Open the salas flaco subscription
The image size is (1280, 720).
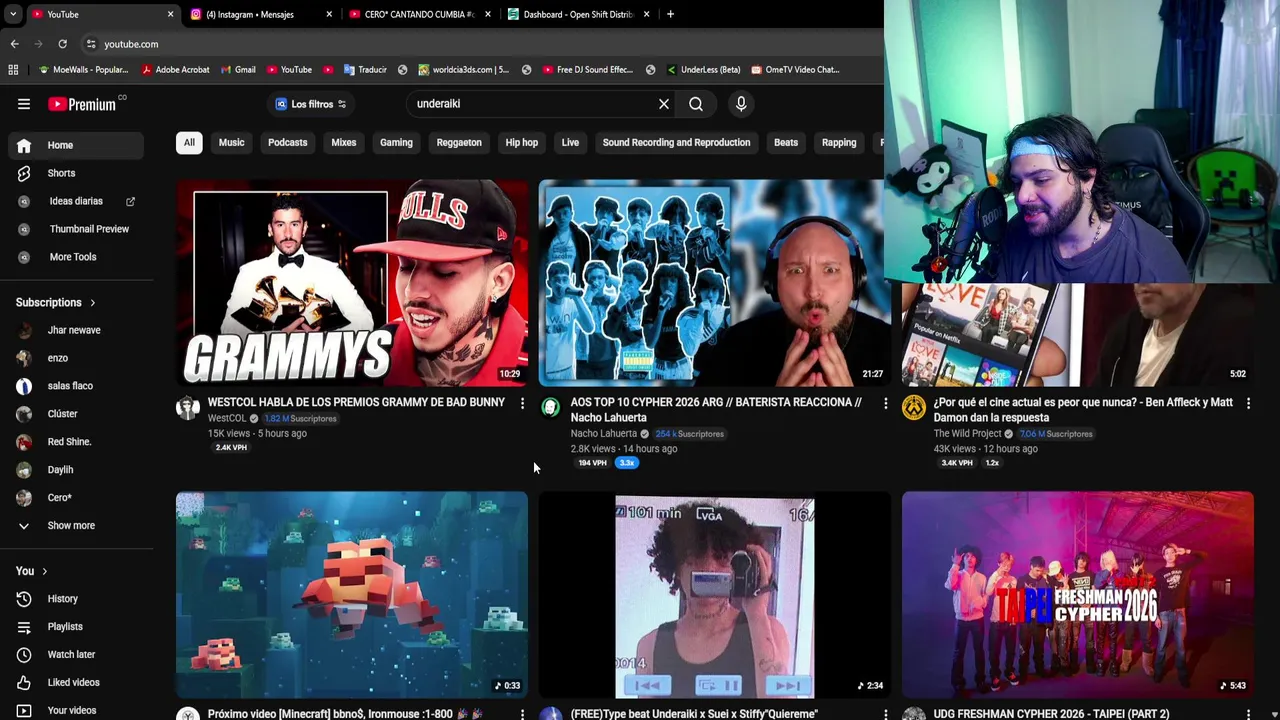pos(76,386)
